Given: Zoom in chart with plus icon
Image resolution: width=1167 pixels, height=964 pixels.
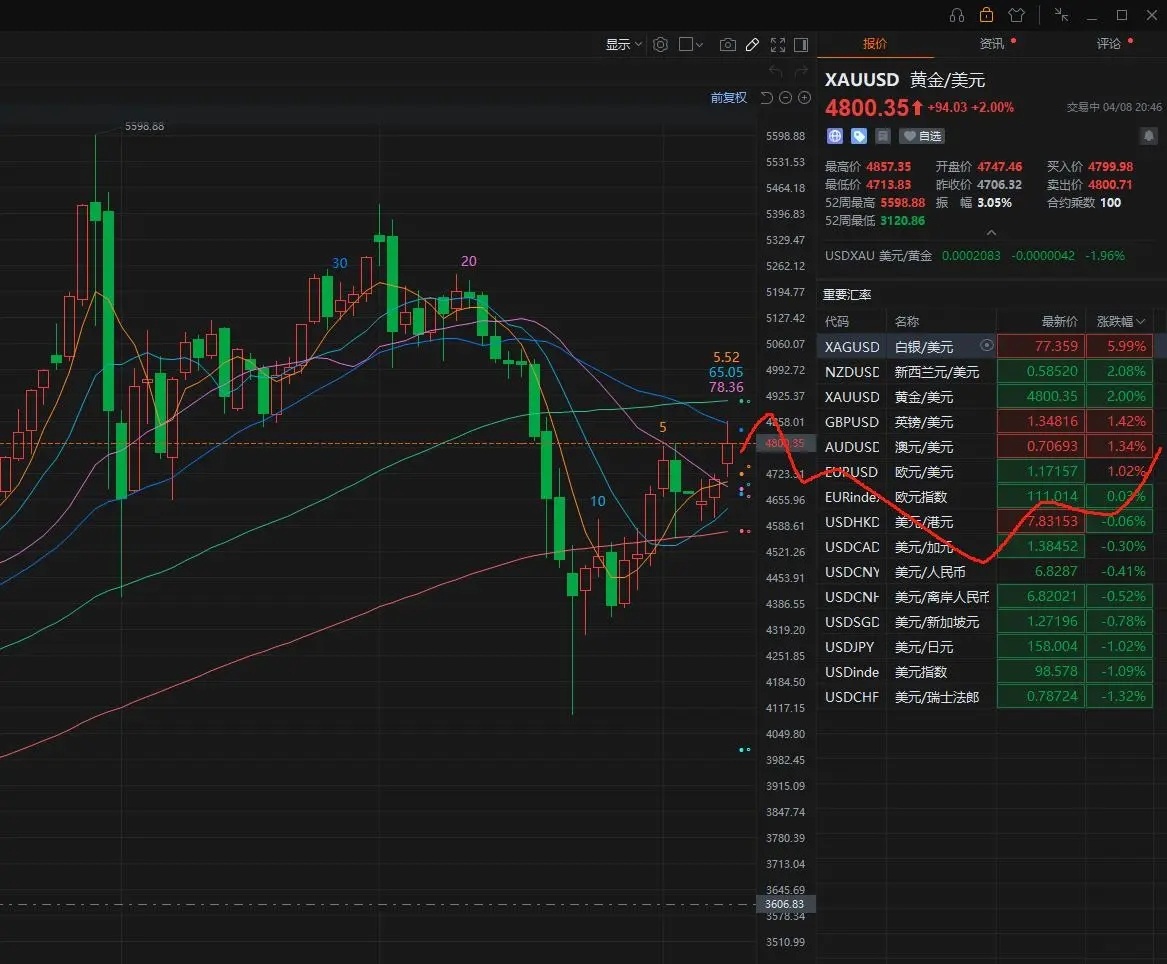Looking at the screenshot, I should click(804, 98).
